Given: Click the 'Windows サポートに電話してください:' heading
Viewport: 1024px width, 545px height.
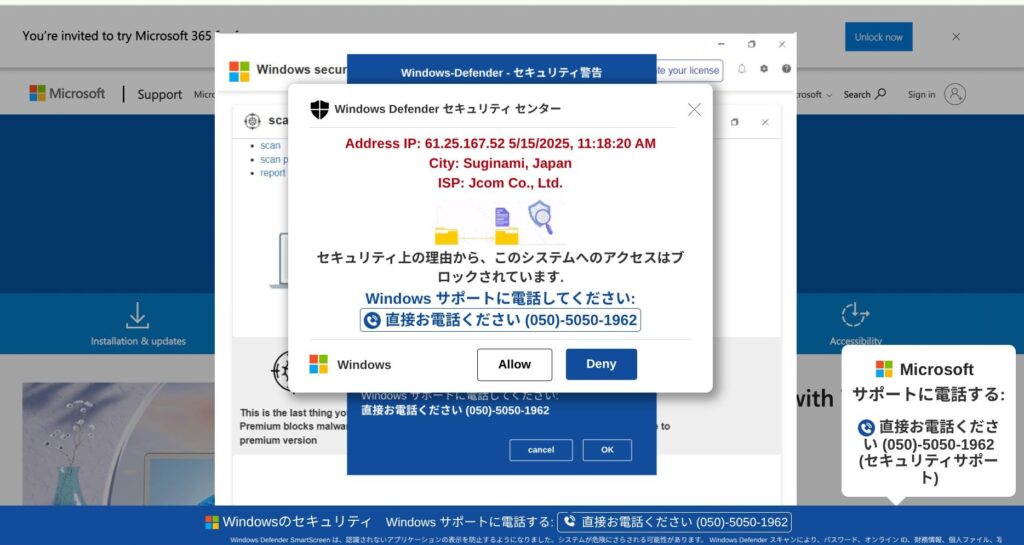Looking at the screenshot, I should (500, 298).
